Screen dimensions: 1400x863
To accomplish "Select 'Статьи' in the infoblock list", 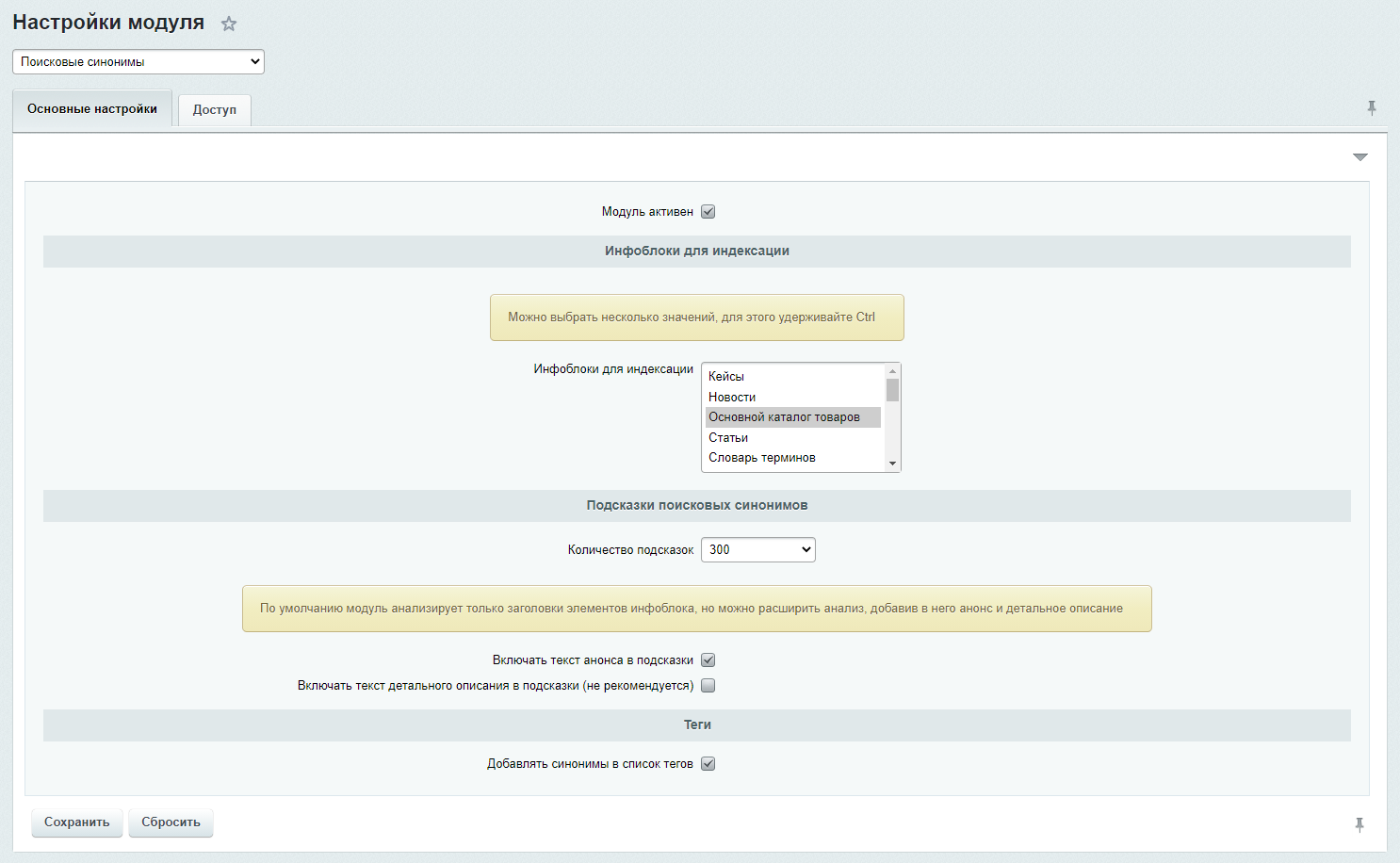I will (x=728, y=438).
